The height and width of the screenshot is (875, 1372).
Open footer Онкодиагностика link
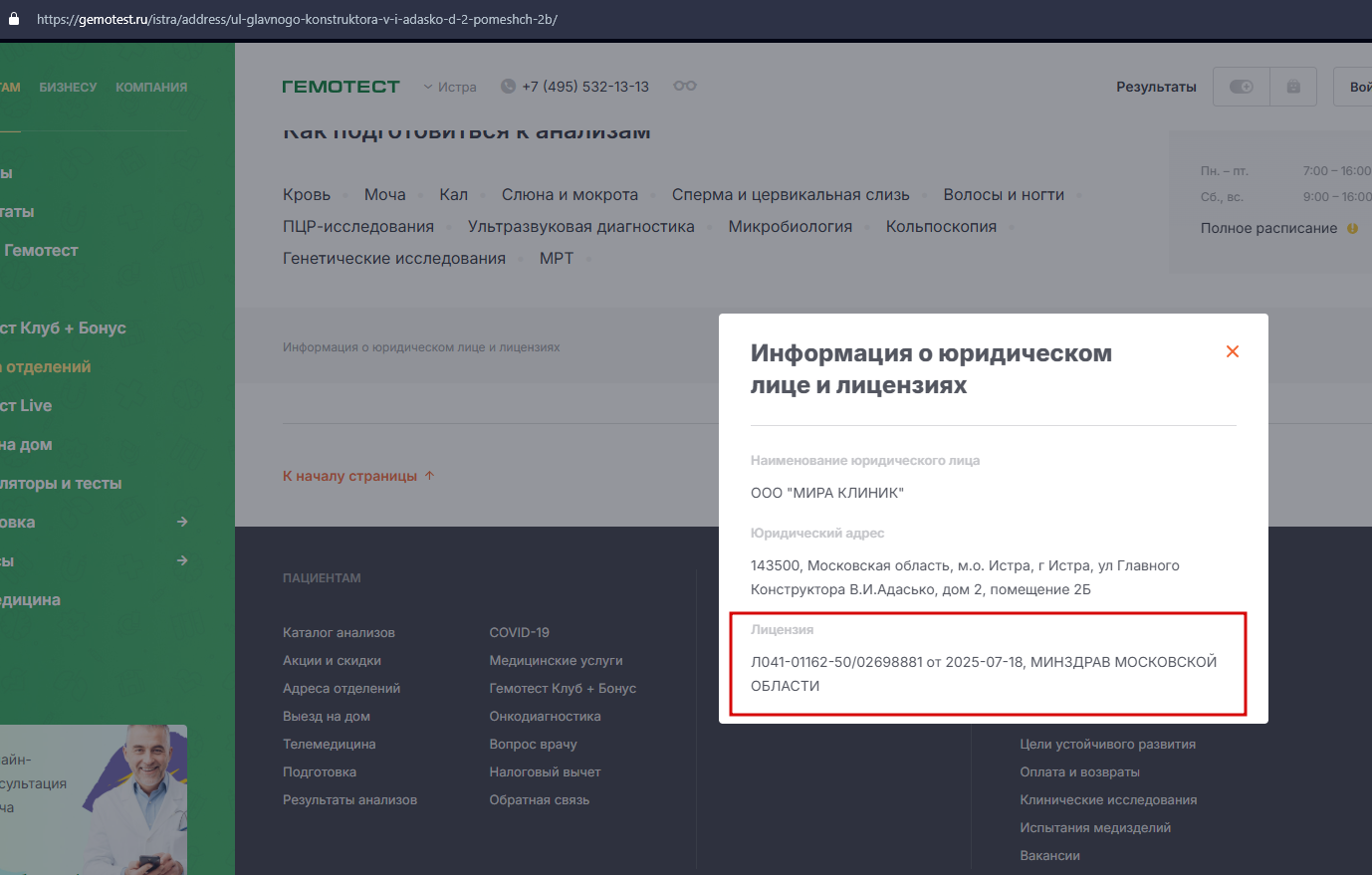(x=545, y=716)
